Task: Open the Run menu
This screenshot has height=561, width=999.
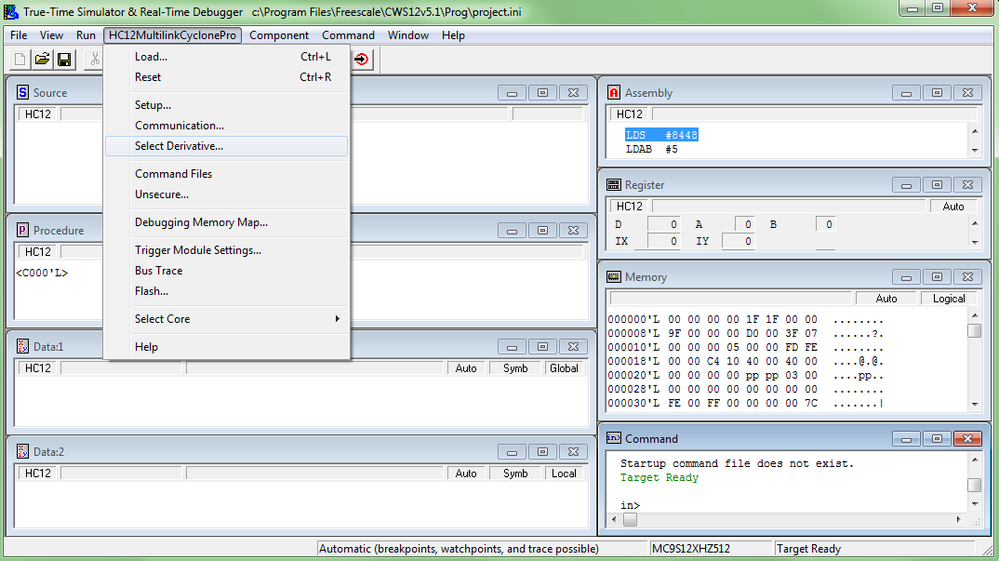Action: tap(85, 35)
